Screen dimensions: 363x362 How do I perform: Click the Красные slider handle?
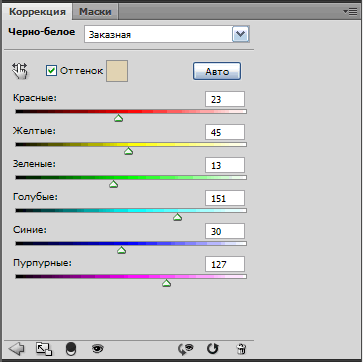(118, 118)
